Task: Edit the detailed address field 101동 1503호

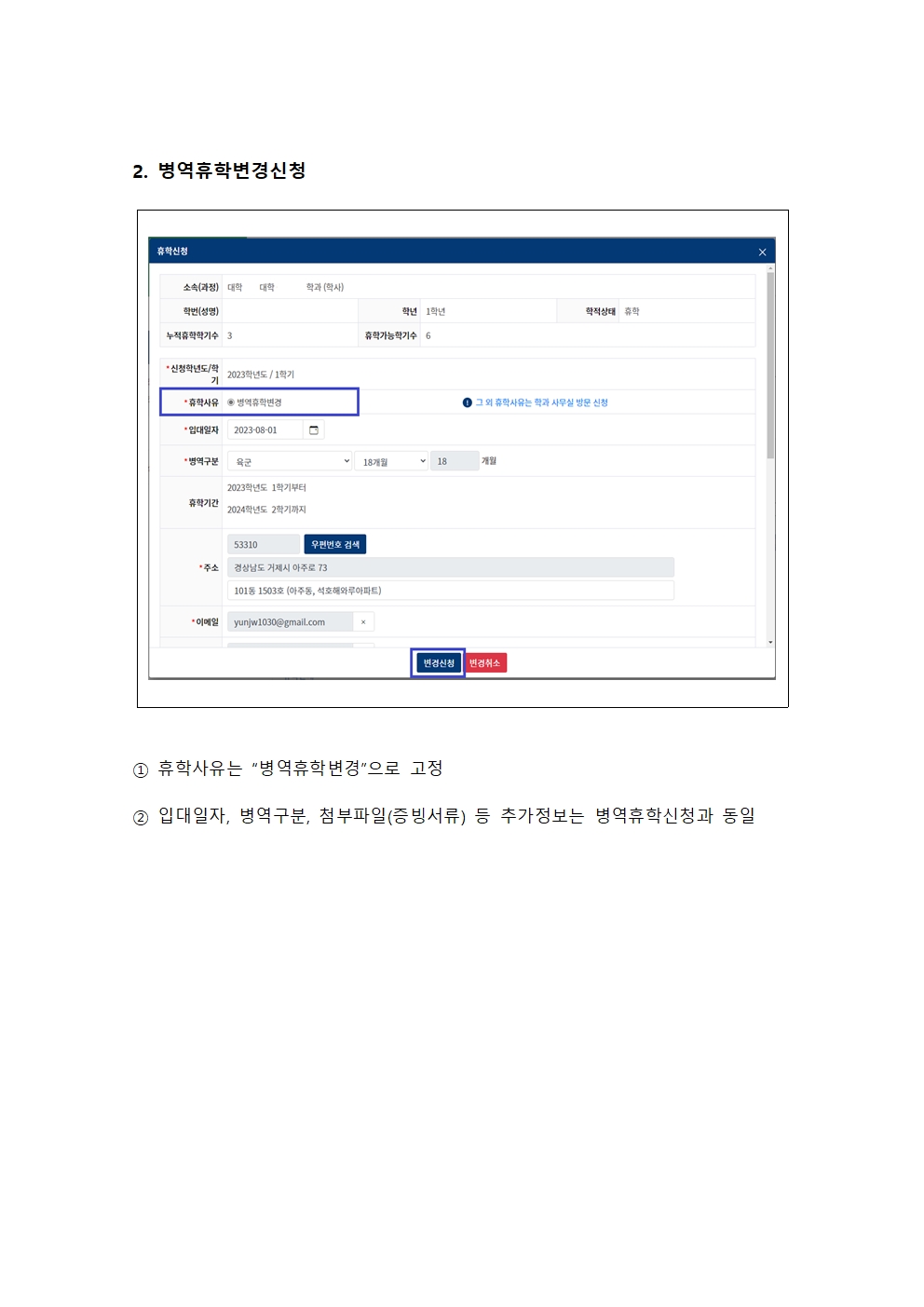Action: 451,591
